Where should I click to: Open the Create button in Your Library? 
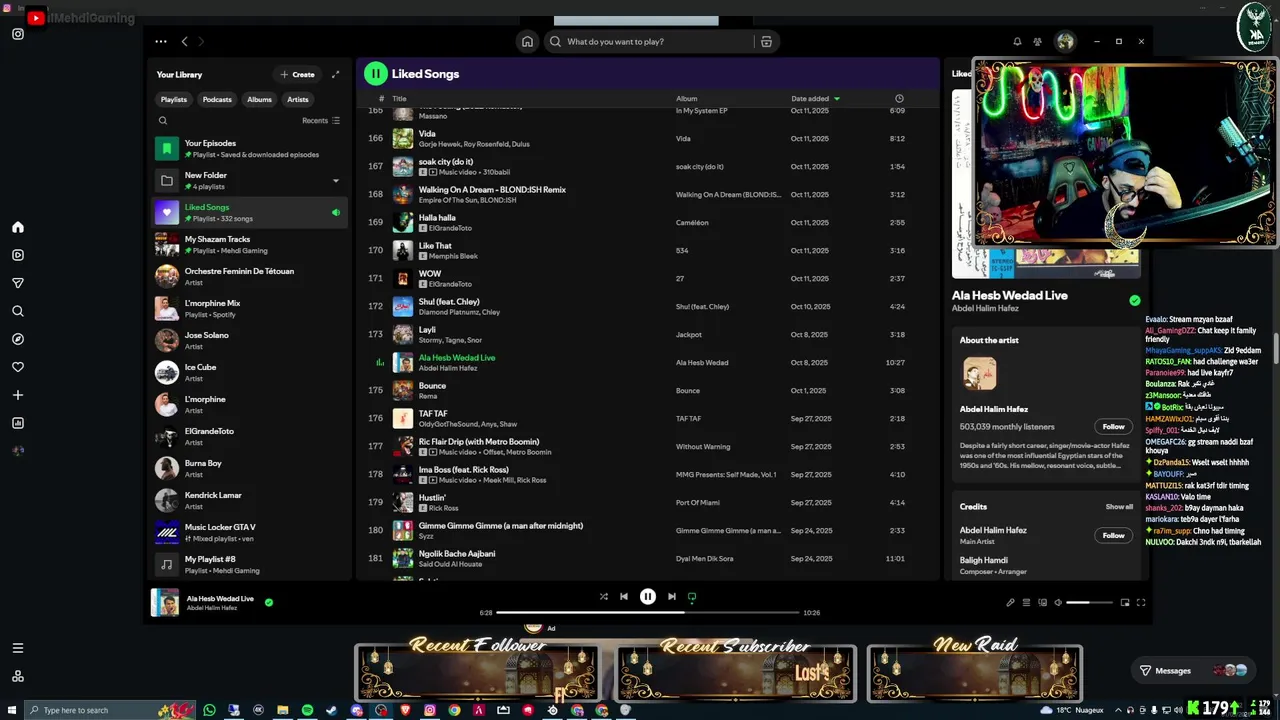coord(298,74)
